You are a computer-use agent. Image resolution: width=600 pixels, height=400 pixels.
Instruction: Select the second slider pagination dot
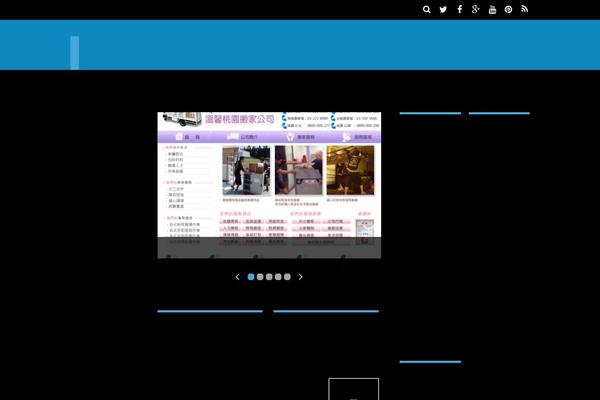pos(260,277)
